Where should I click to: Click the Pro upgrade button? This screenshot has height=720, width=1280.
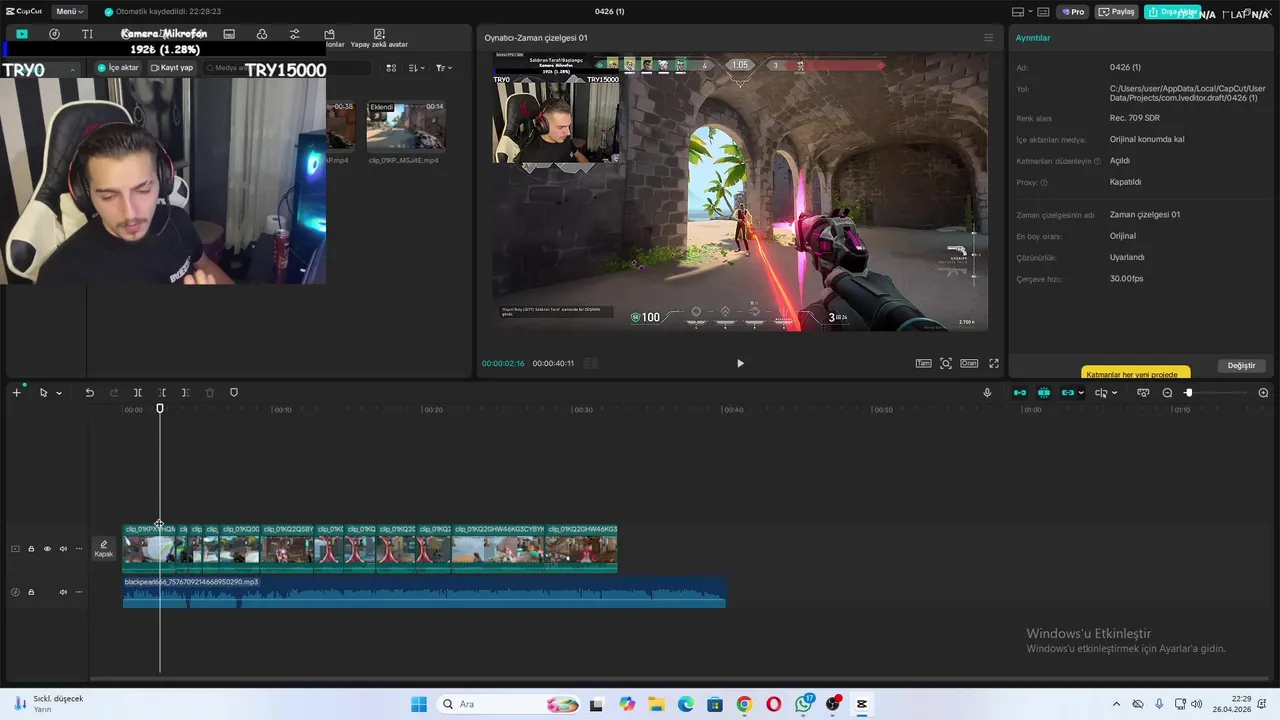pyautogui.click(x=1074, y=12)
